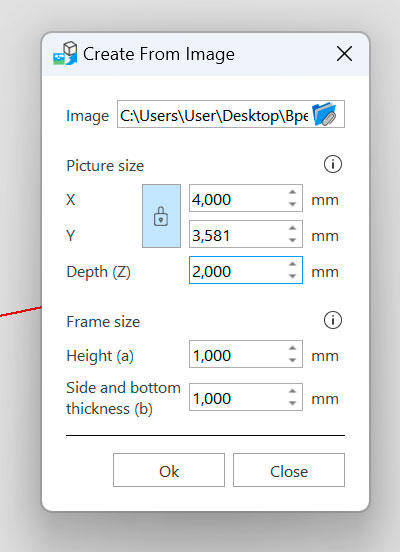Decrease the Y picture size value

click(292, 240)
